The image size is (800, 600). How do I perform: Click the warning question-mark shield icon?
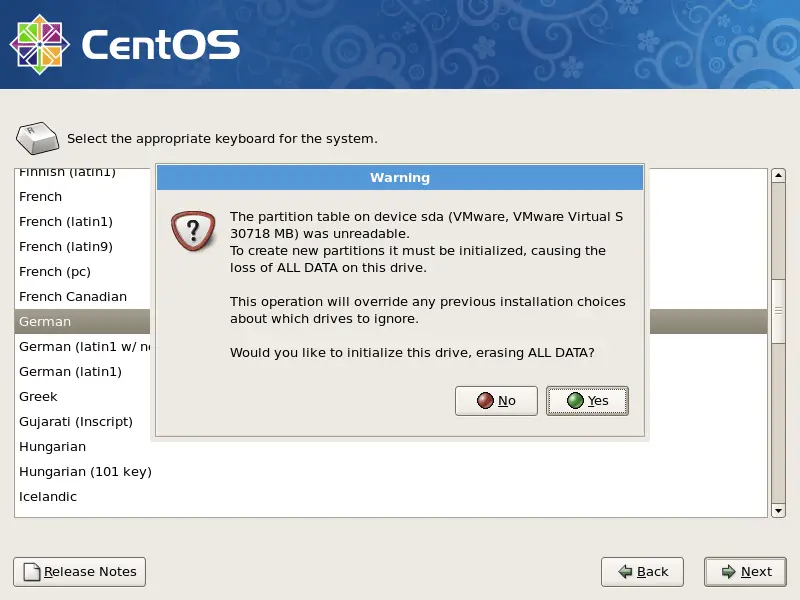pos(193,231)
